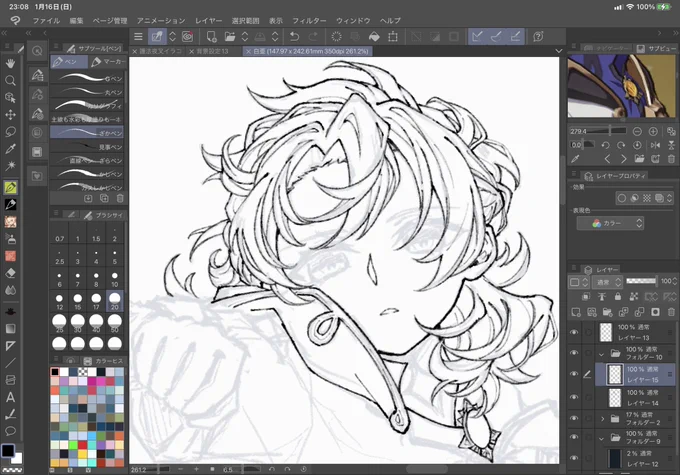Zoom in with Navigator plus icon

coord(653,131)
